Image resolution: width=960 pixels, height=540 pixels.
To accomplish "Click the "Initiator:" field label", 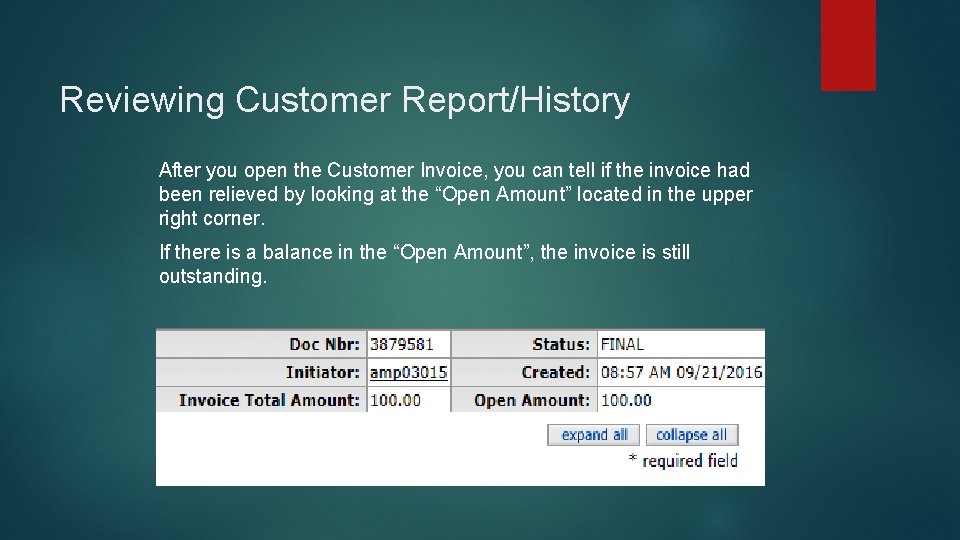I will [x=323, y=372].
